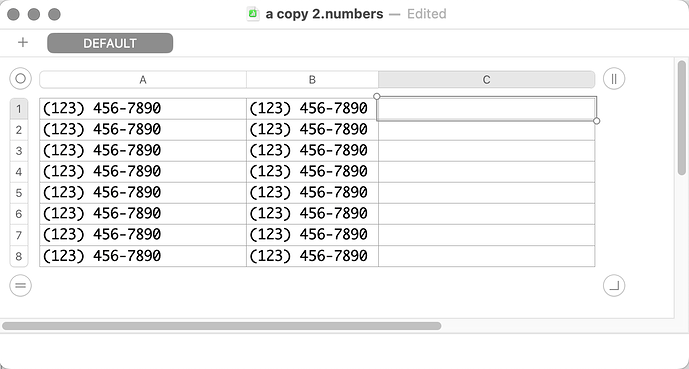Click the phone number in cell B6

[308, 214]
